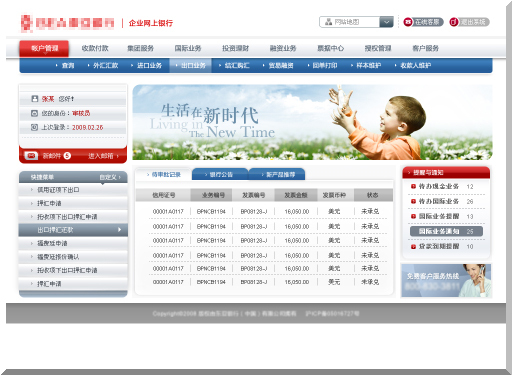The image size is (512, 375).
Task: Select 外汇汇款 in the blue submenu
Action: 105,65
